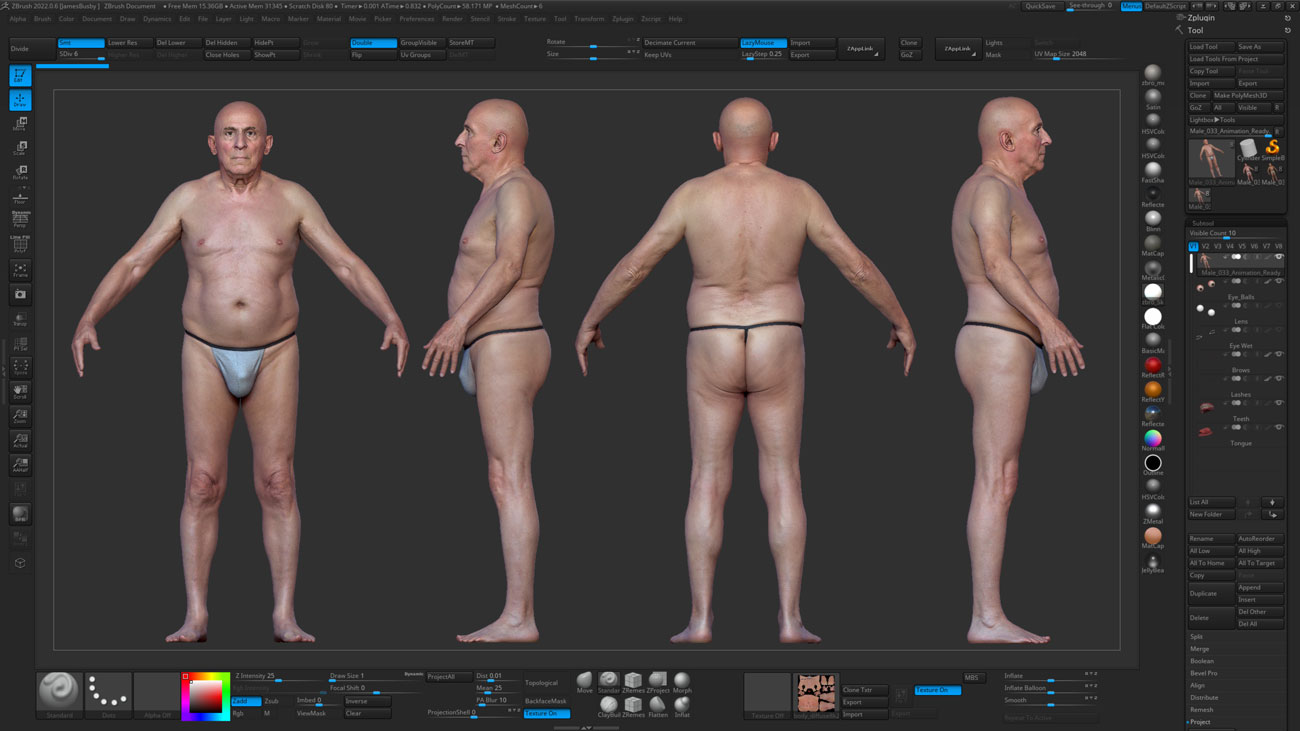The width and height of the screenshot is (1300, 731).
Task: Expand the Lightbox Tools entry
Action: point(1212,119)
